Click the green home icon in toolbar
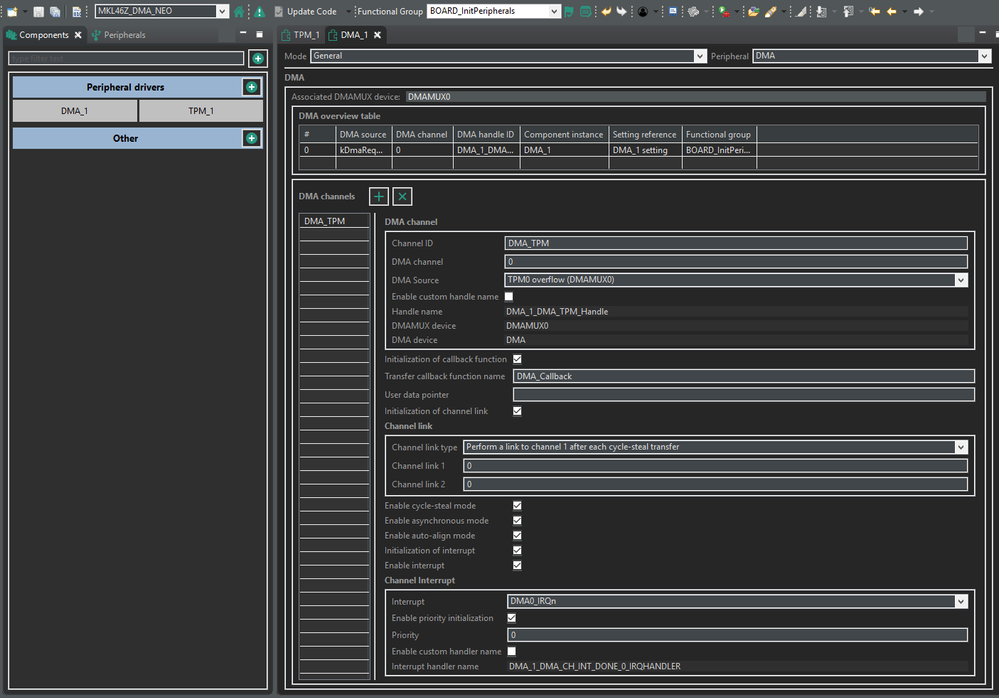999x698 pixels. 239,11
